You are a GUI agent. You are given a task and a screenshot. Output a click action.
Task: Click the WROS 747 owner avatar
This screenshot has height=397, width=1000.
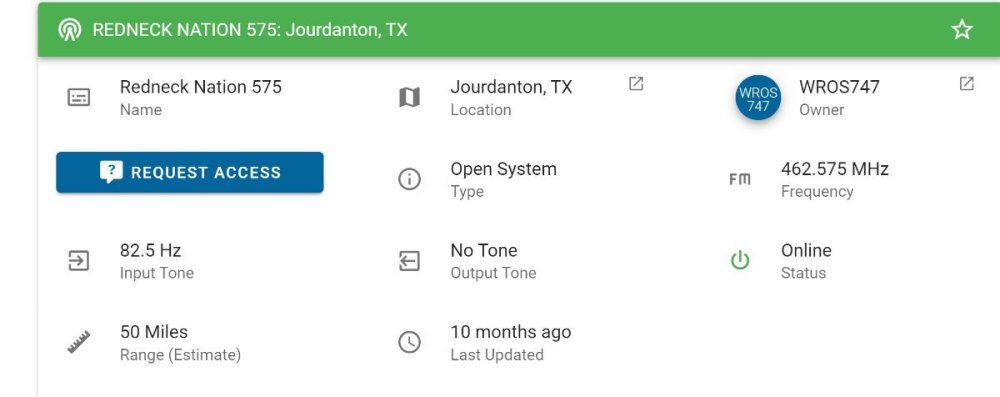coord(758,98)
